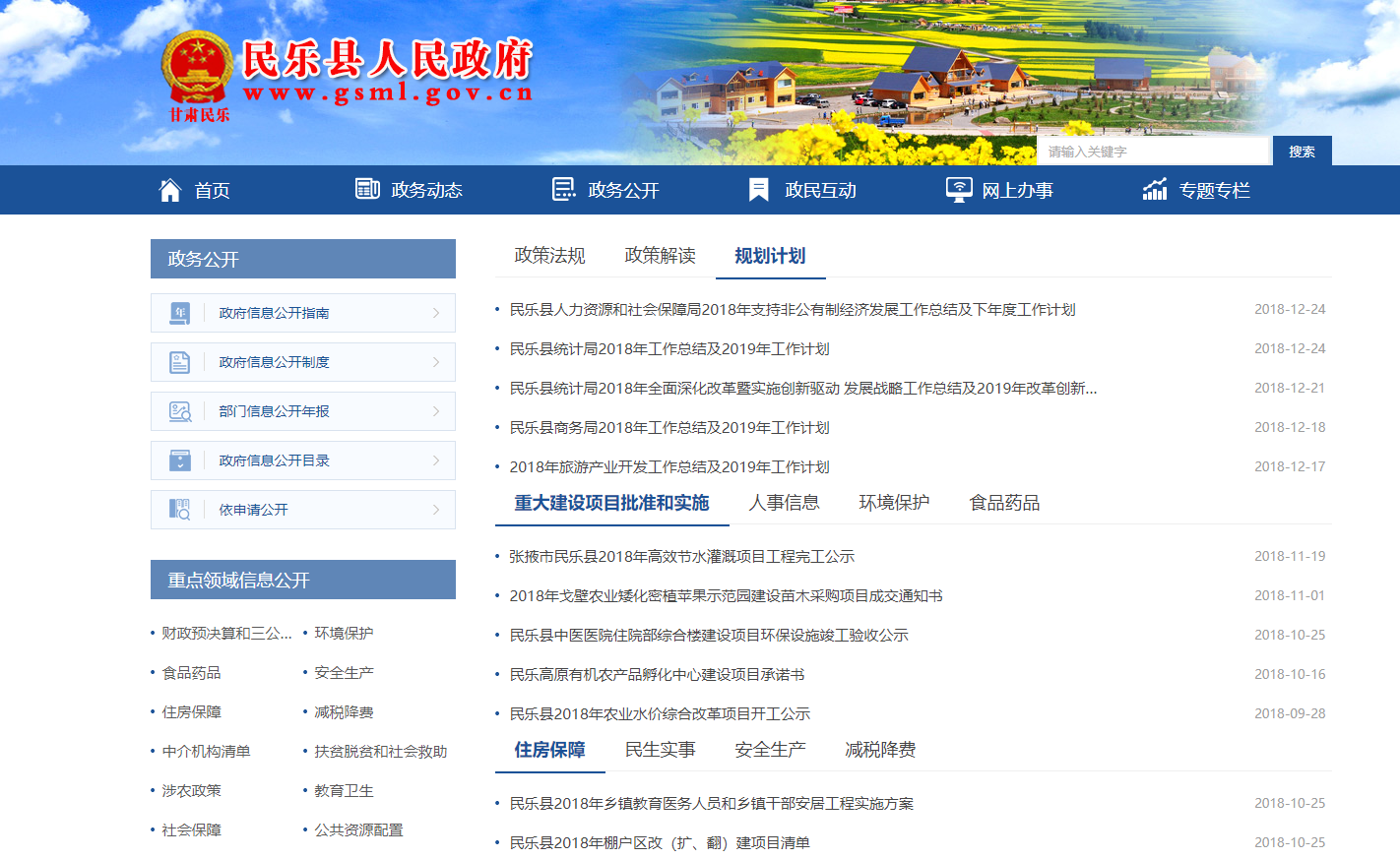Switch to the 人事信息 tab

tap(784, 503)
